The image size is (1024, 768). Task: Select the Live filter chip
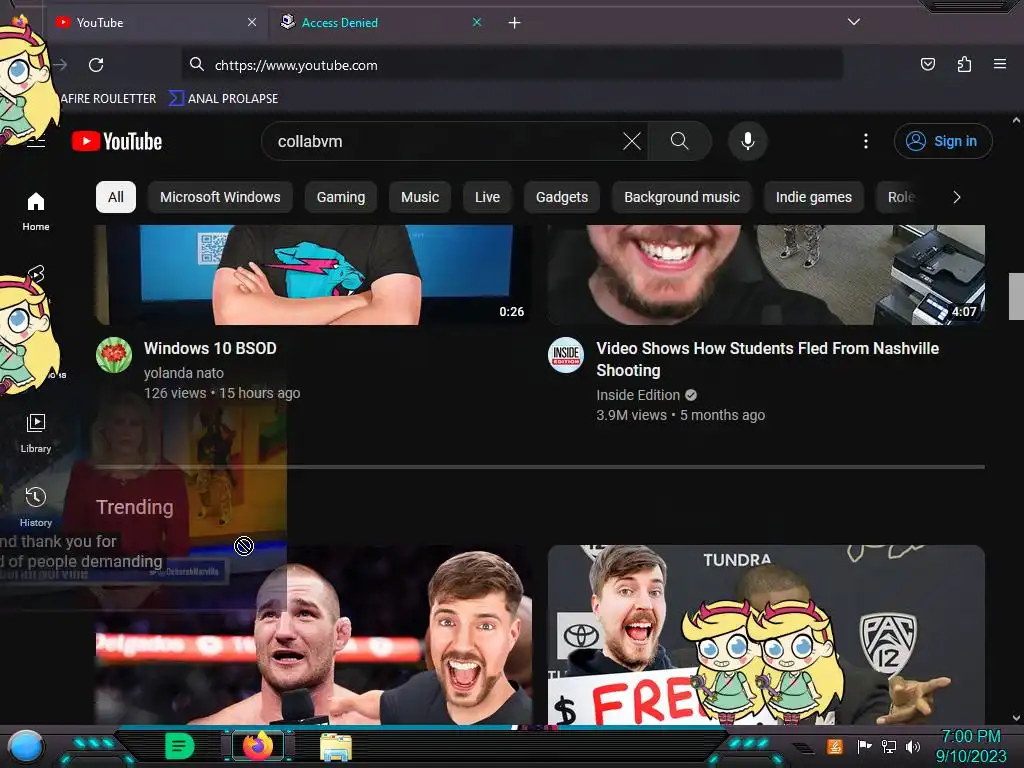click(x=487, y=197)
